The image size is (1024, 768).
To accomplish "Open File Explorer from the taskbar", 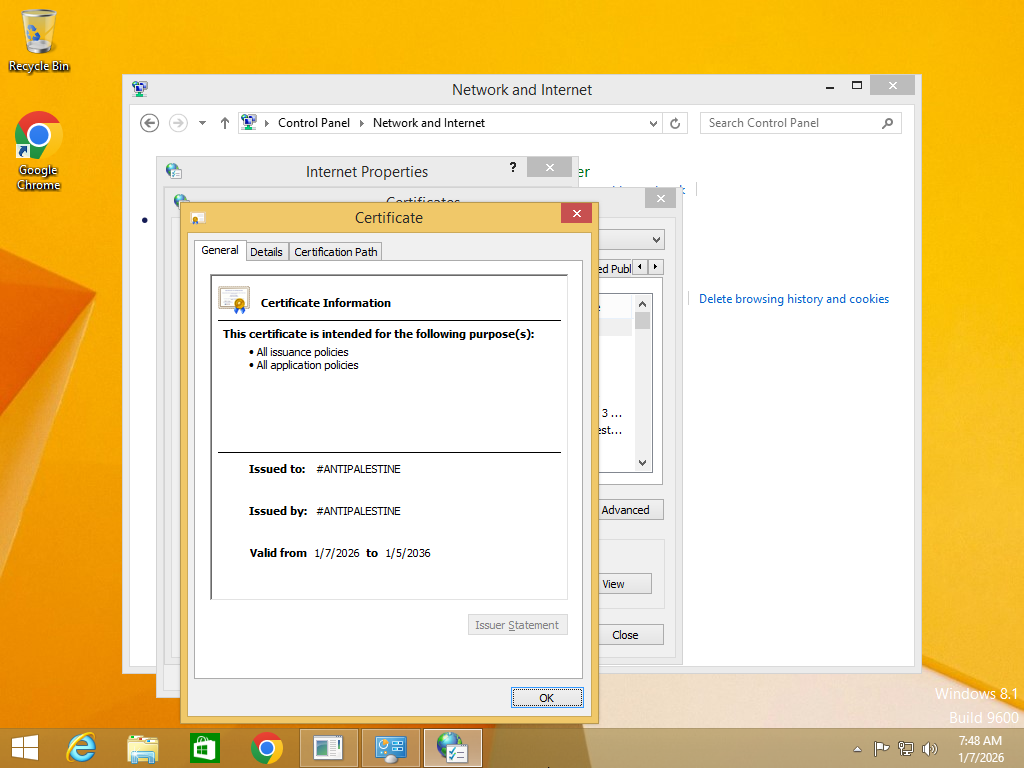I will pyautogui.click(x=143, y=747).
